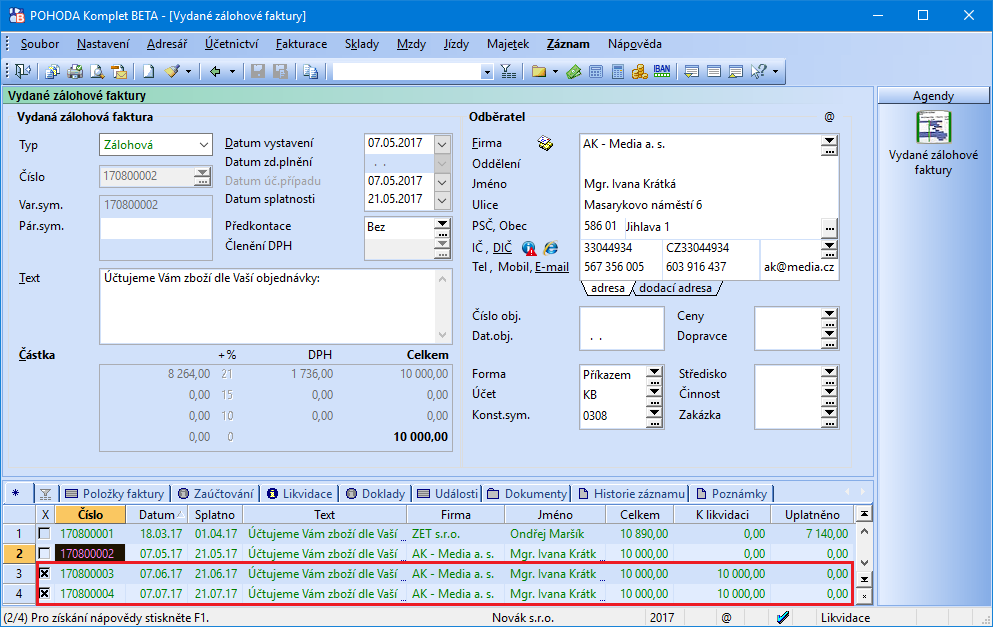Click the green banknote icon in toolbar
Screen dimensions: 993x627
point(574,72)
